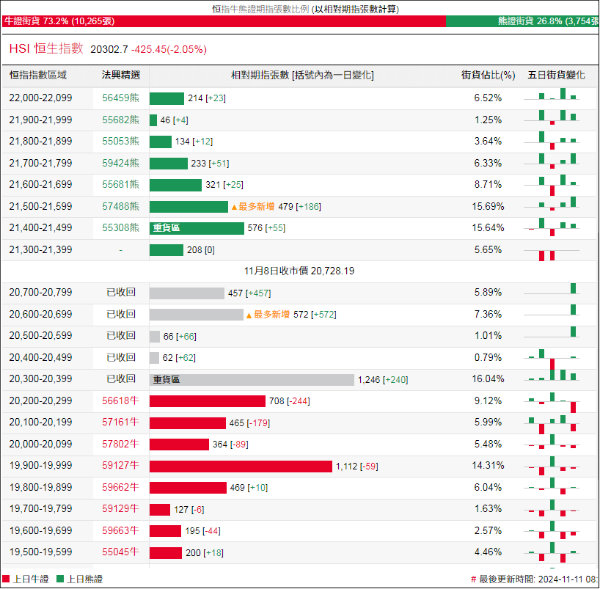Viewport: 600px width, 589px height.
Task: View five-day sparkline for the 21,600-21,699 row
Action: pos(552,185)
